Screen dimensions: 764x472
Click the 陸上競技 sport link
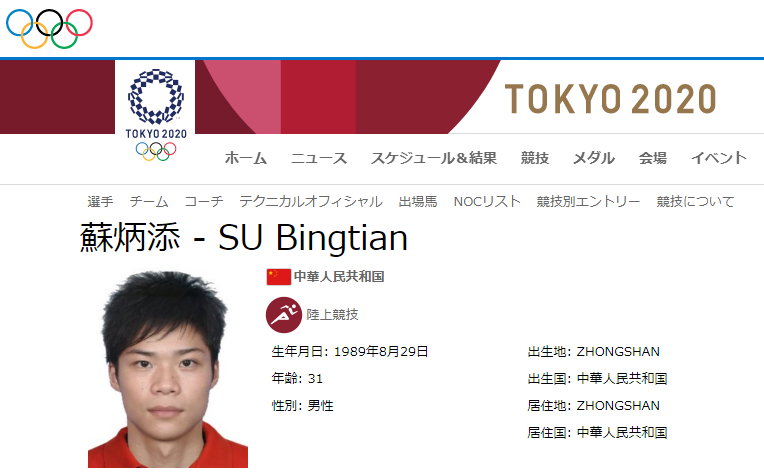tap(332, 315)
